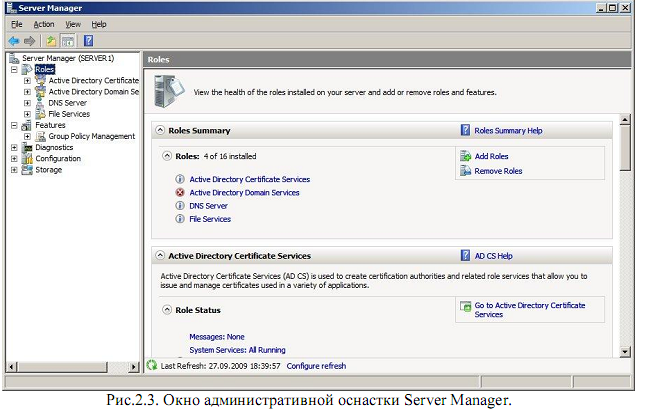Toggle the Show/Hide console tree icon
Screen dimensions: 648x413
(x=68, y=41)
